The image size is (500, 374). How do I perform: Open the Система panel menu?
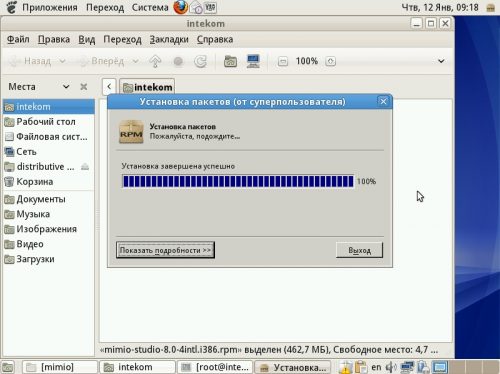click(150, 7)
